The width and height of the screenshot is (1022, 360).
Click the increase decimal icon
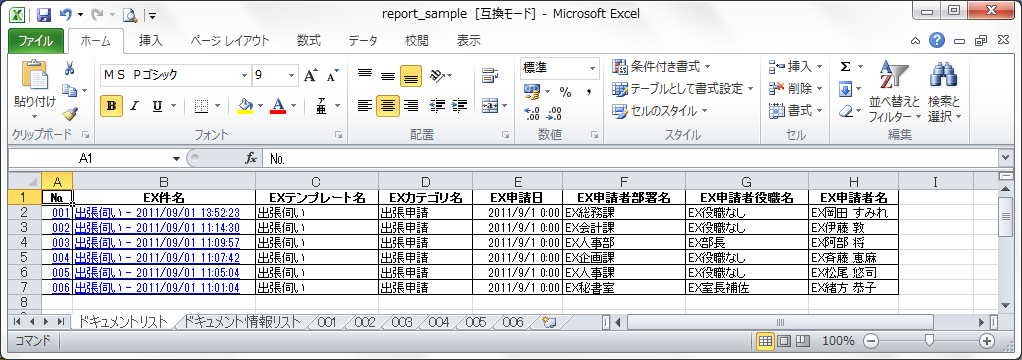[532, 114]
